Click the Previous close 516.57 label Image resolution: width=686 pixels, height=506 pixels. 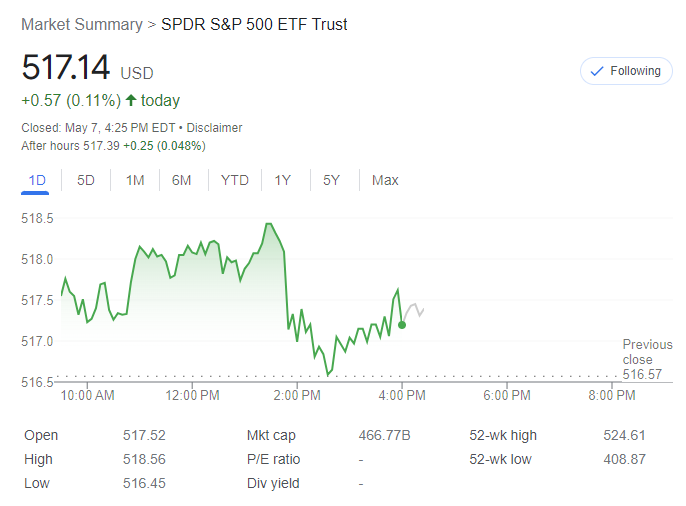[x=645, y=359]
